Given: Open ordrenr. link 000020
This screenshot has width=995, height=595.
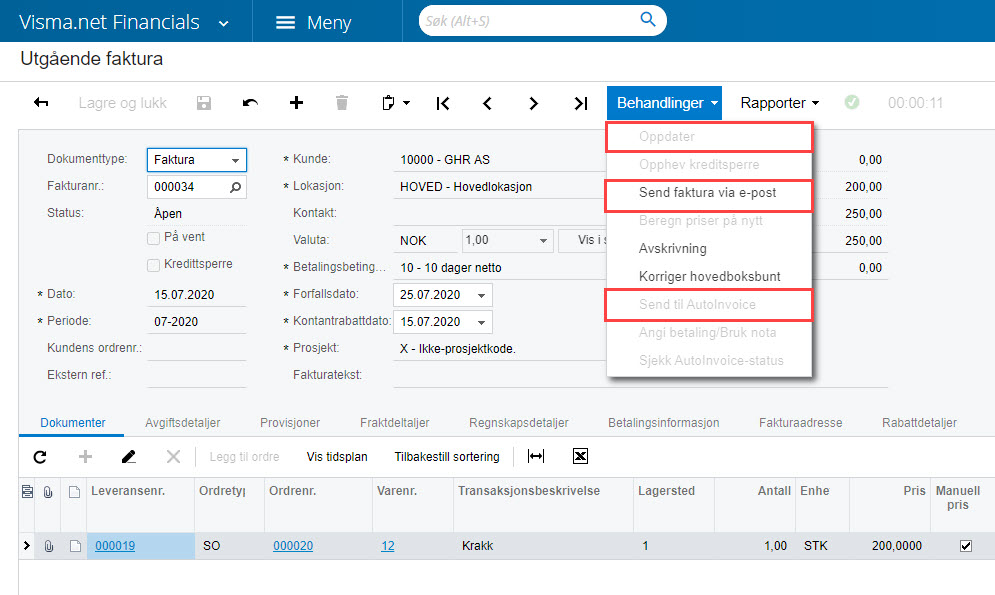Looking at the screenshot, I should pyautogui.click(x=293, y=546).
